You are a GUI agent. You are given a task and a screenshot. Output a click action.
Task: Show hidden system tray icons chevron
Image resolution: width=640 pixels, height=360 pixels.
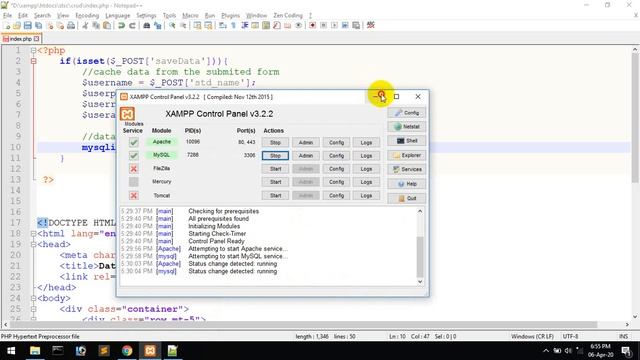pyautogui.click(x=546, y=351)
